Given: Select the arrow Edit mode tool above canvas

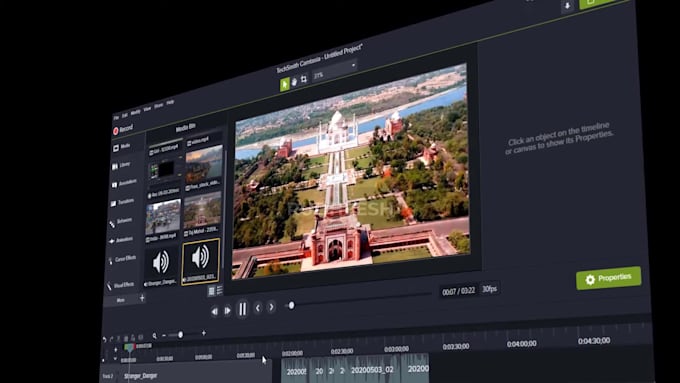Looking at the screenshot, I should [x=284, y=84].
